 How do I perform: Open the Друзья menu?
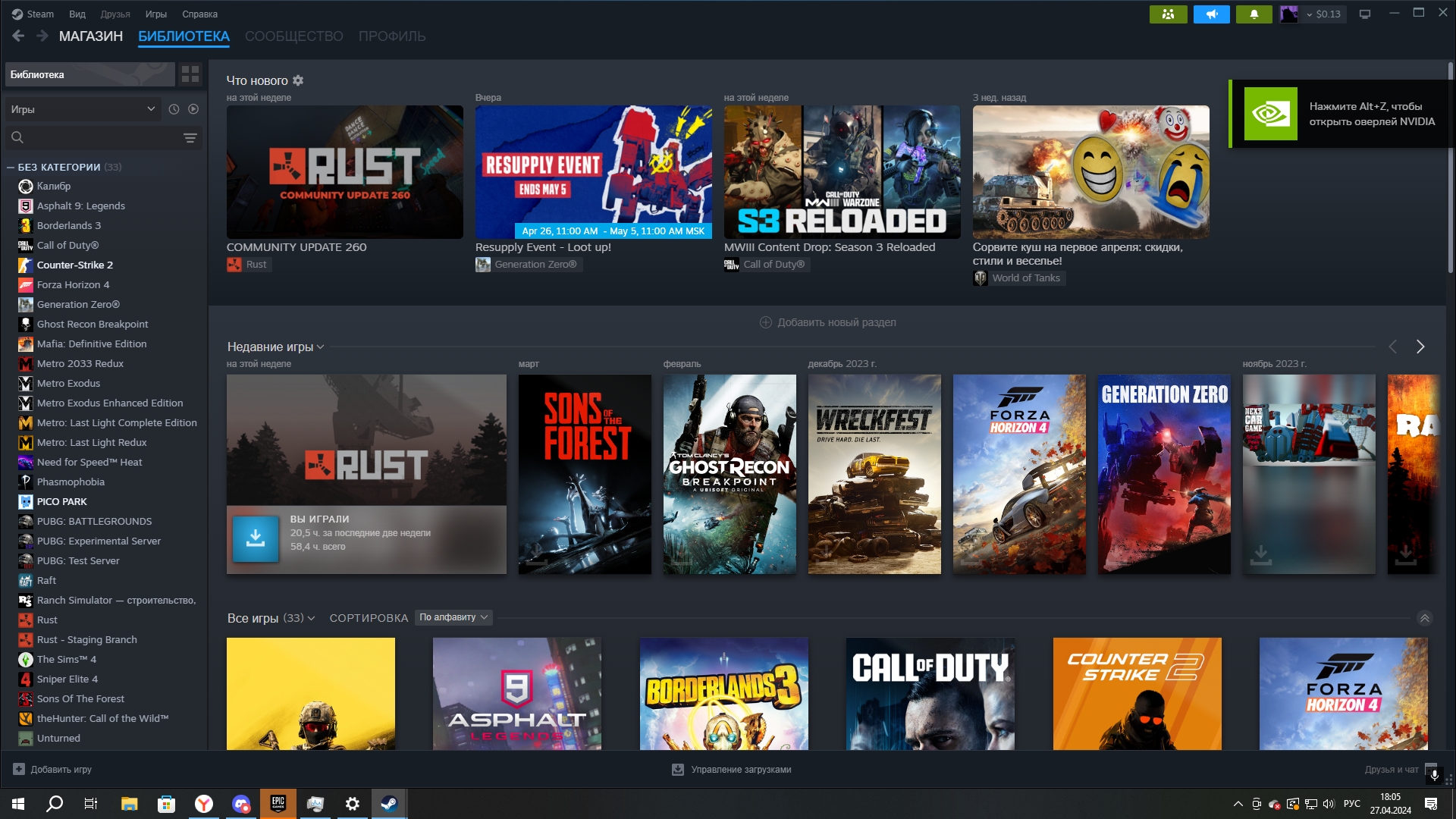(115, 14)
